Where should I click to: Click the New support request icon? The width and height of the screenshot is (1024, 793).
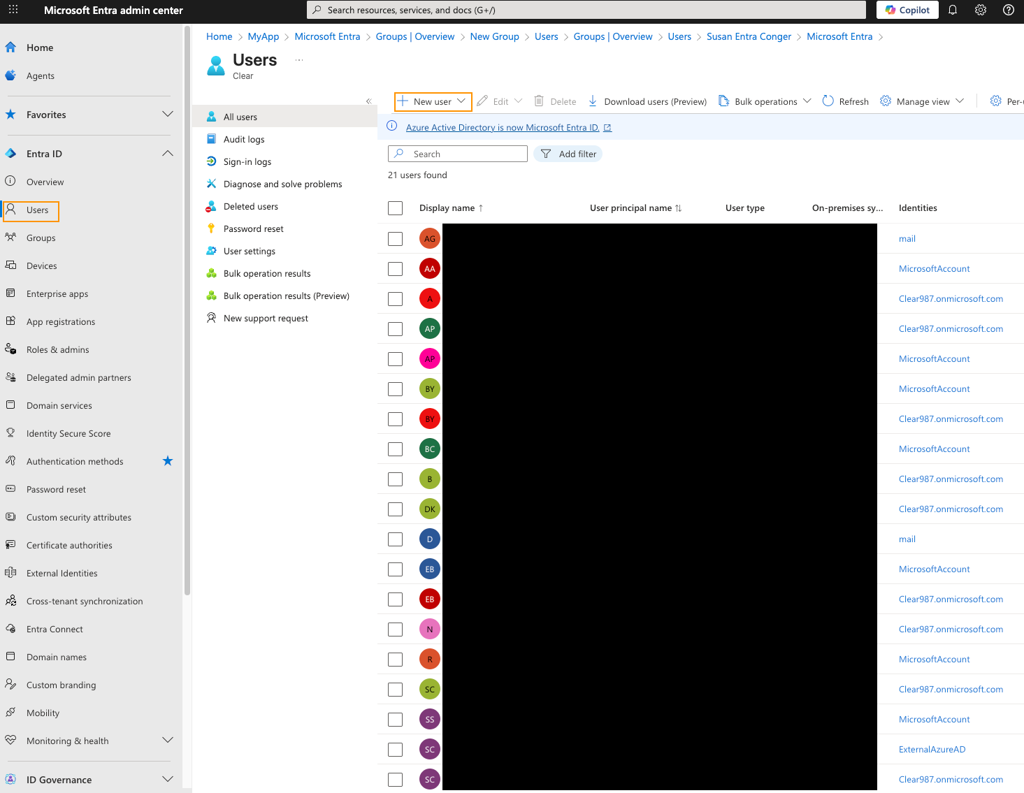pyautogui.click(x=211, y=318)
